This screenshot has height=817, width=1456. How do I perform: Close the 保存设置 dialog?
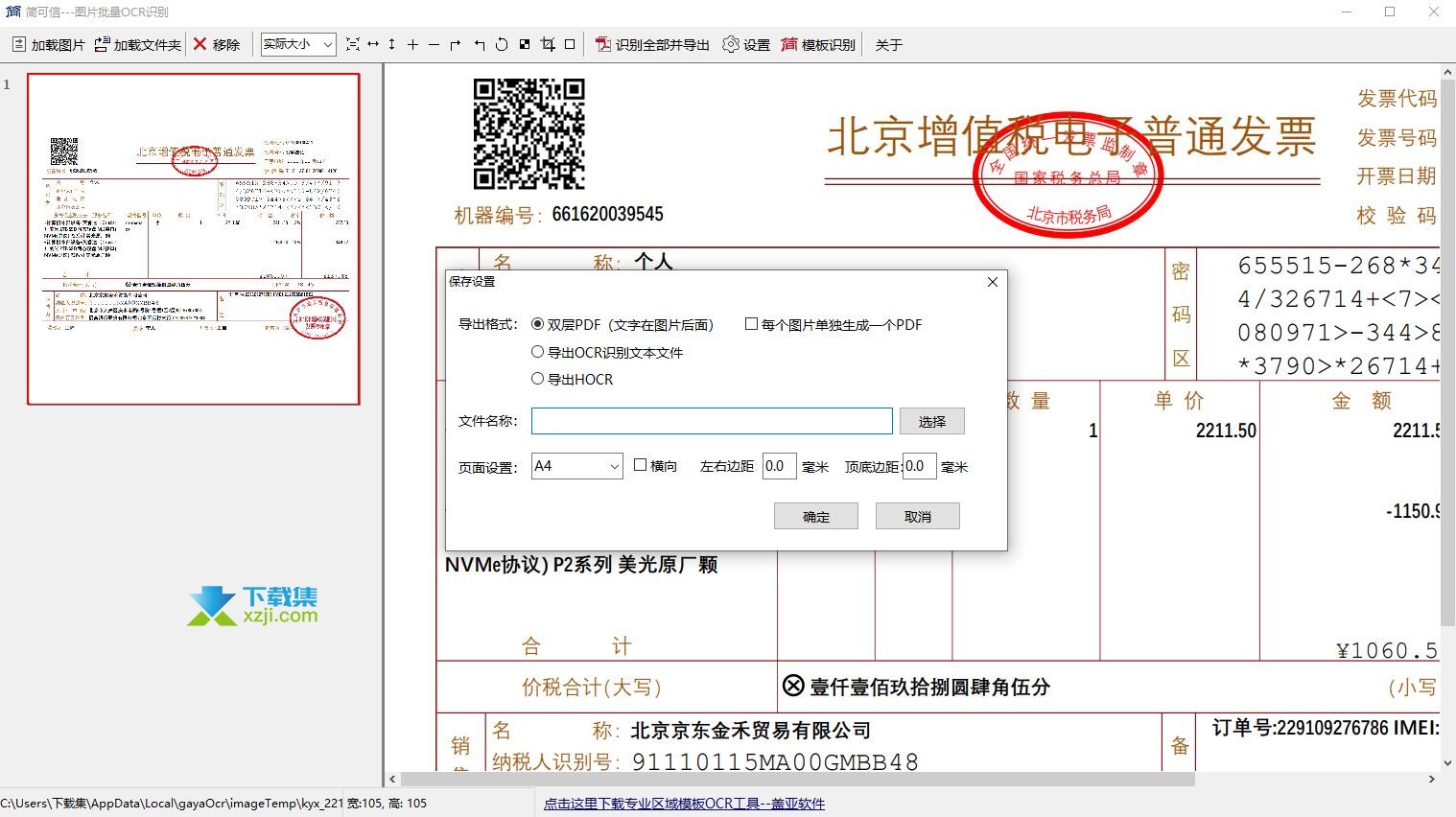point(993,282)
